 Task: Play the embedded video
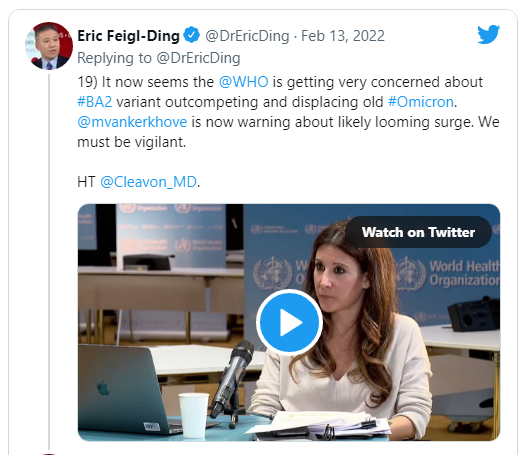coord(289,322)
